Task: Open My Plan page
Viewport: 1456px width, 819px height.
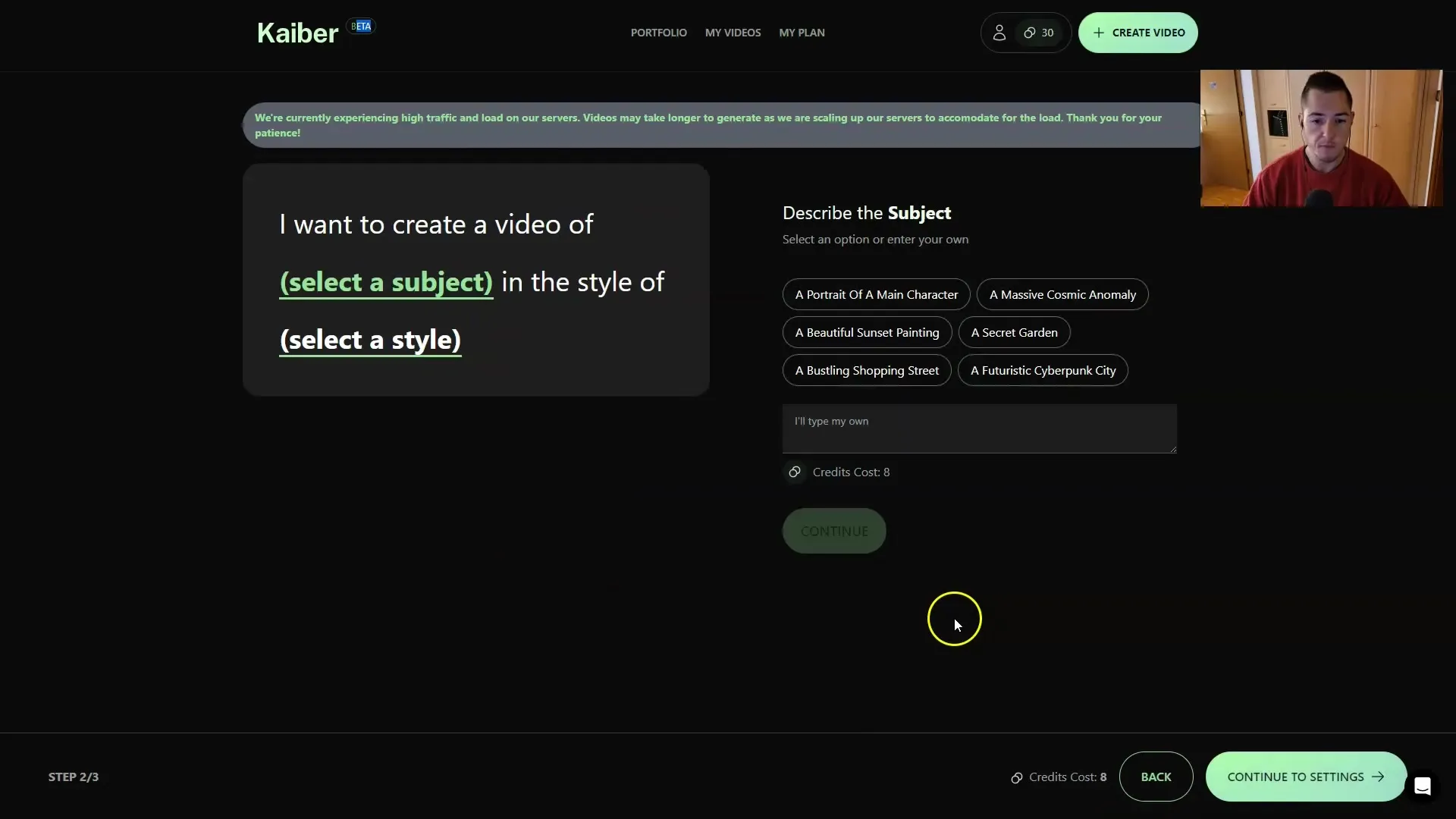Action: coord(802,33)
